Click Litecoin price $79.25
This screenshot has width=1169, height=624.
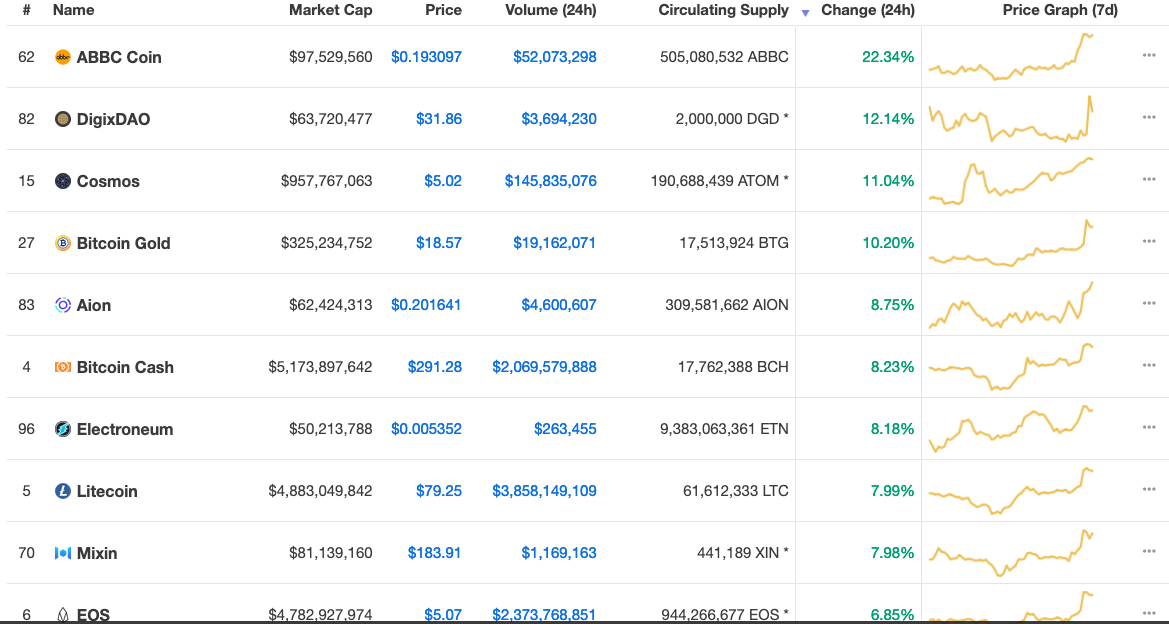tap(439, 491)
